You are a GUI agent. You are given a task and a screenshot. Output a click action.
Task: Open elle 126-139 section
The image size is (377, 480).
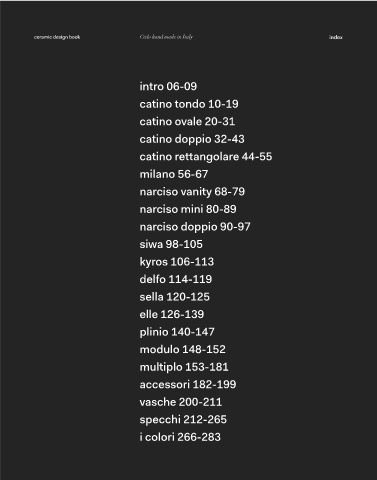coord(172,314)
